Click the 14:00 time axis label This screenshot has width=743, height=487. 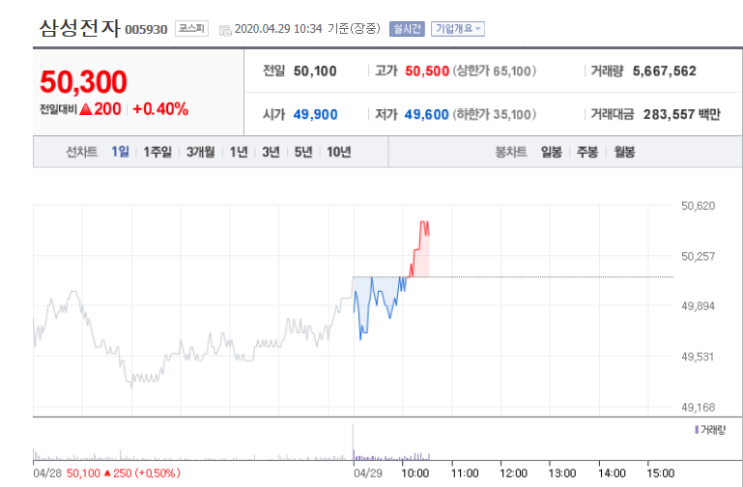[612, 473]
